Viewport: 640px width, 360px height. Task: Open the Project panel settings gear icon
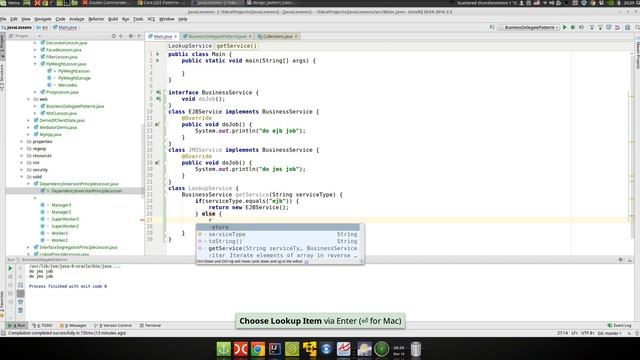[x=131, y=36]
